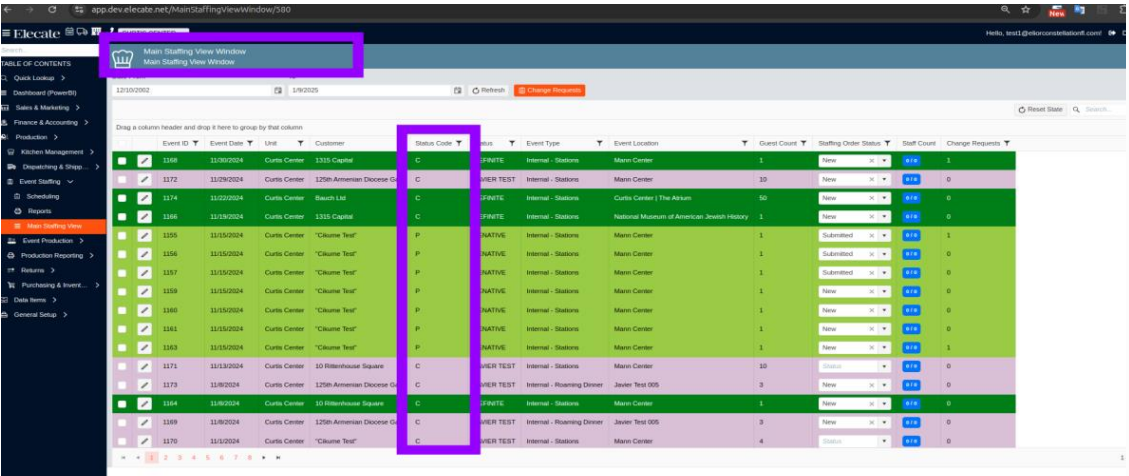Toggle the select-all header checkbox
Viewport: 1129px width, 476px height.
122,143
